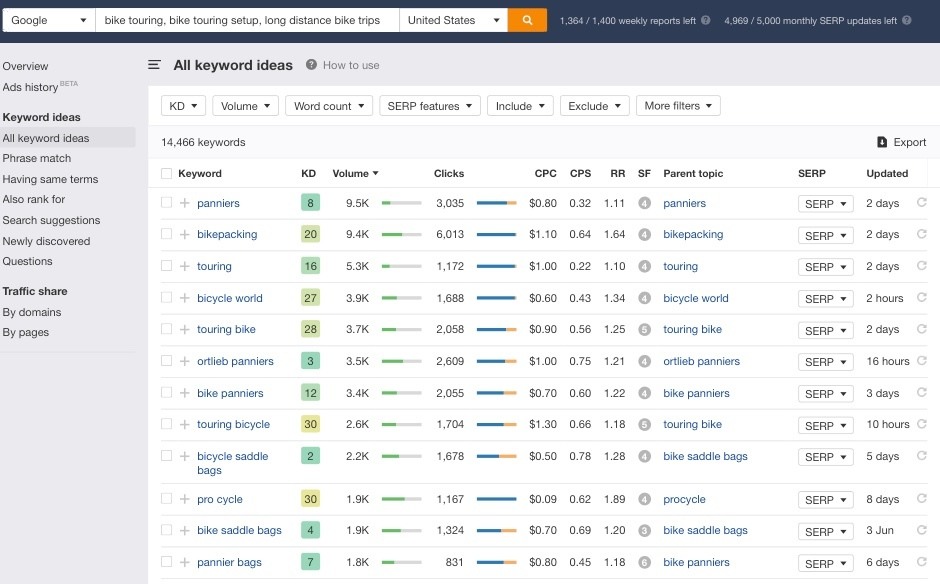Expand the SERP features filter
This screenshot has width=940, height=584.
[430, 106]
